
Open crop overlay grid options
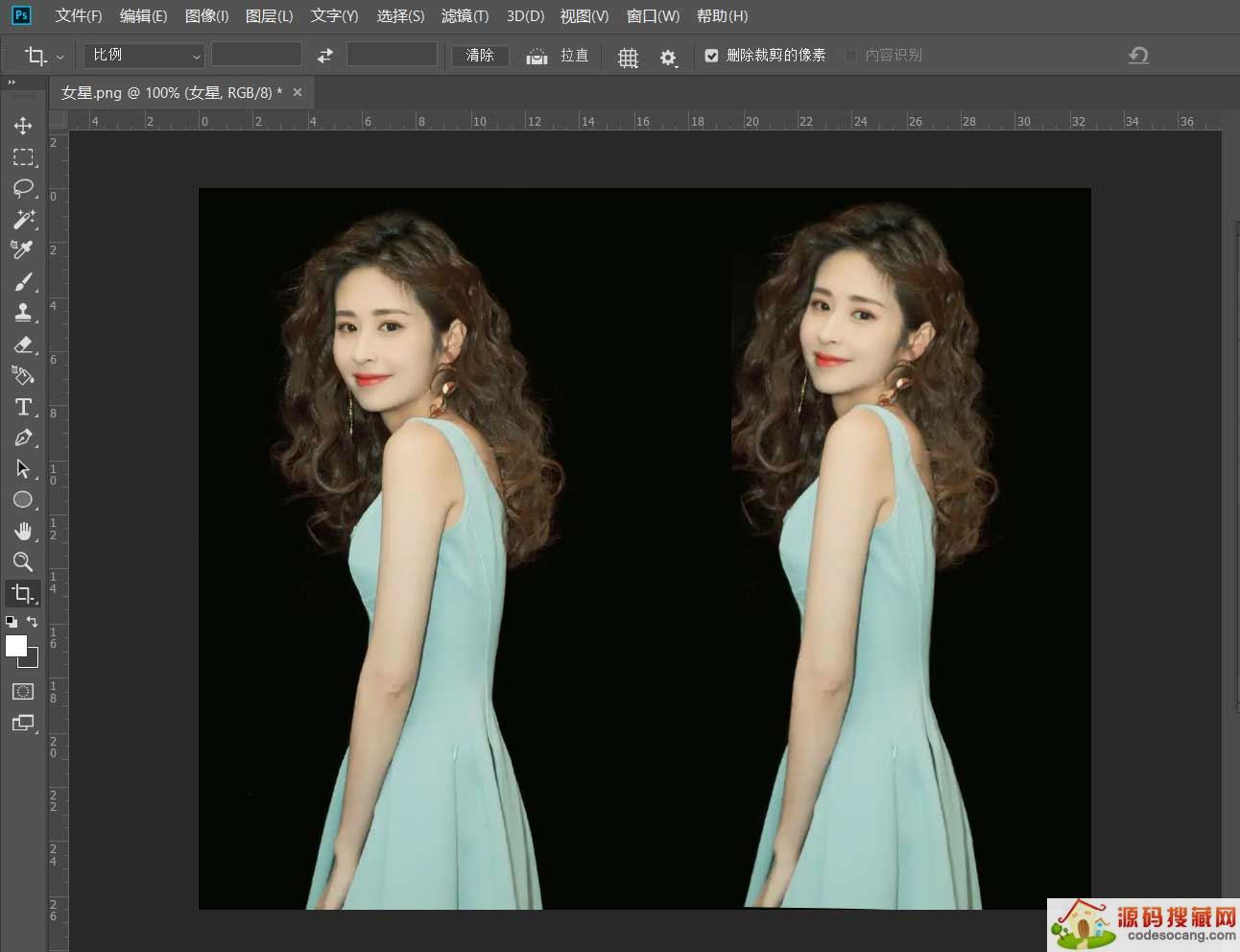[628, 57]
